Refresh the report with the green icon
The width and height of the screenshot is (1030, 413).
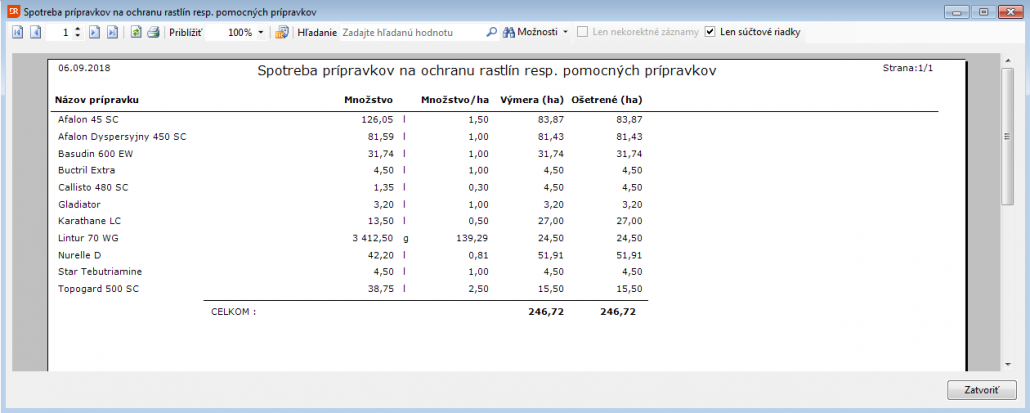[136, 32]
